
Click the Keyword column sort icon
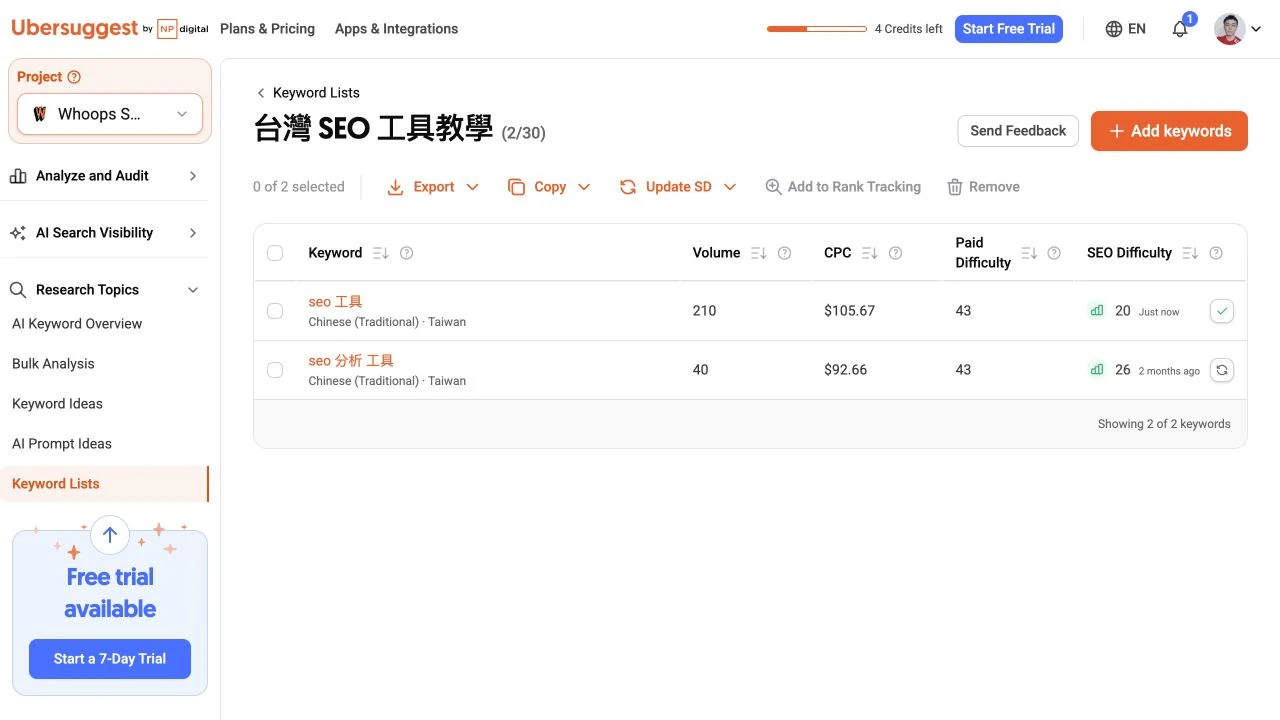coord(380,253)
